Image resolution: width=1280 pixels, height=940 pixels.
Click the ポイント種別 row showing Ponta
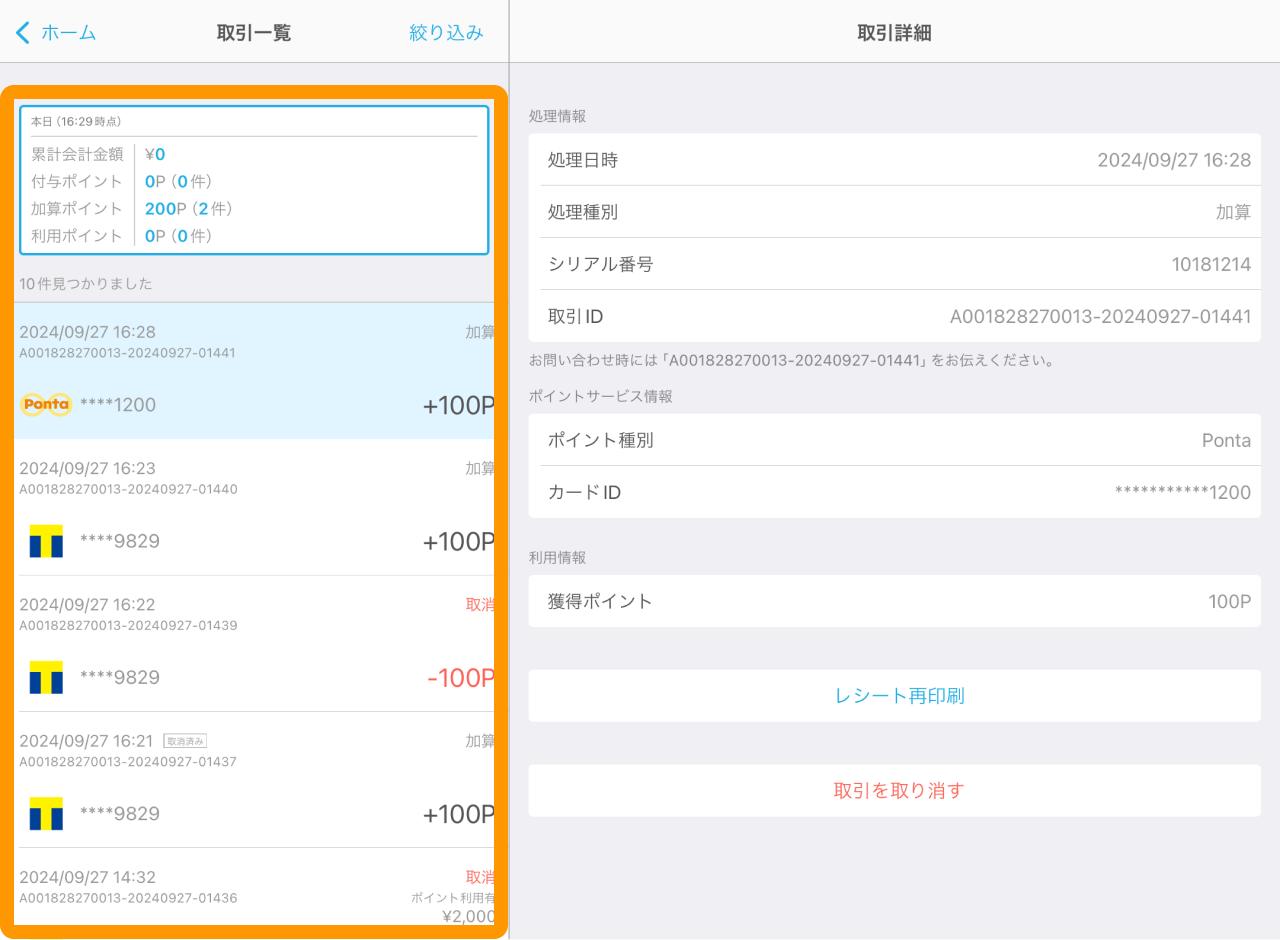pos(894,440)
